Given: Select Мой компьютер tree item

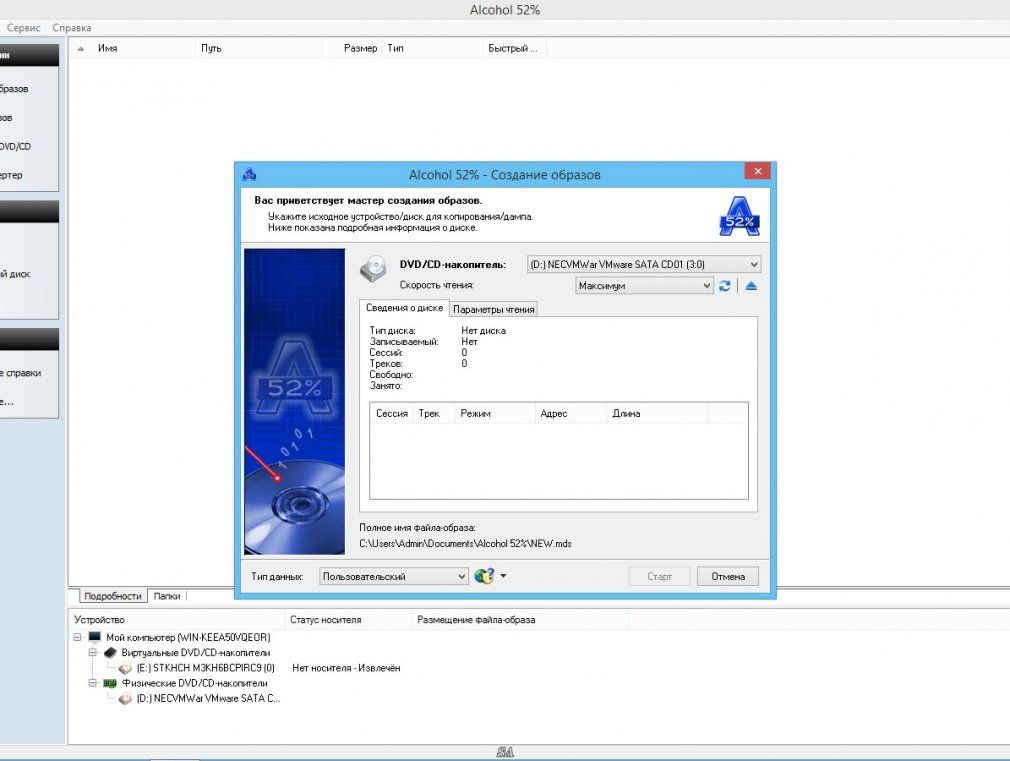Looking at the screenshot, I should point(188,637).
